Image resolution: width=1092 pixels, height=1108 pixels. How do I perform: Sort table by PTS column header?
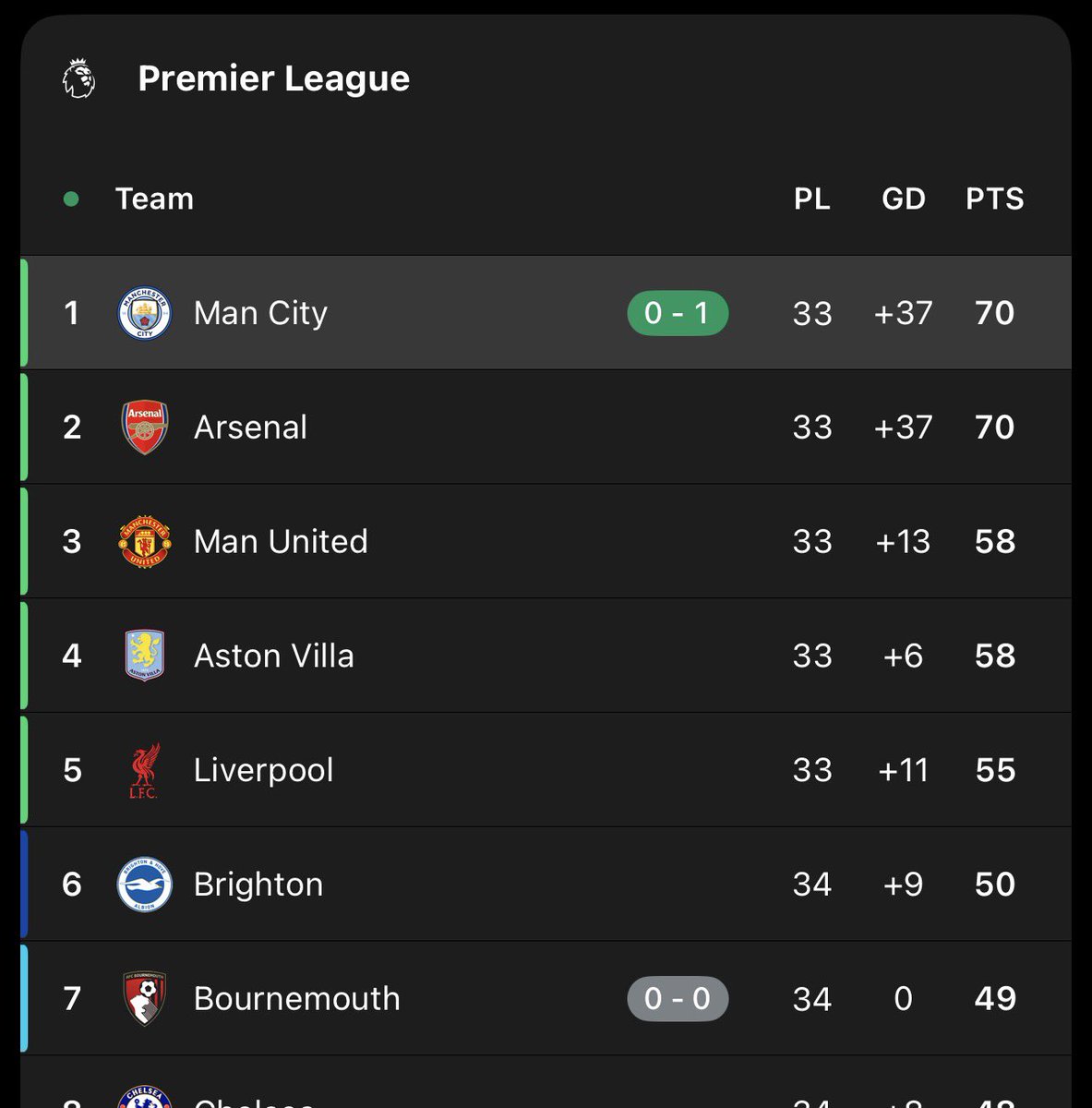click(x=994, y=199)
